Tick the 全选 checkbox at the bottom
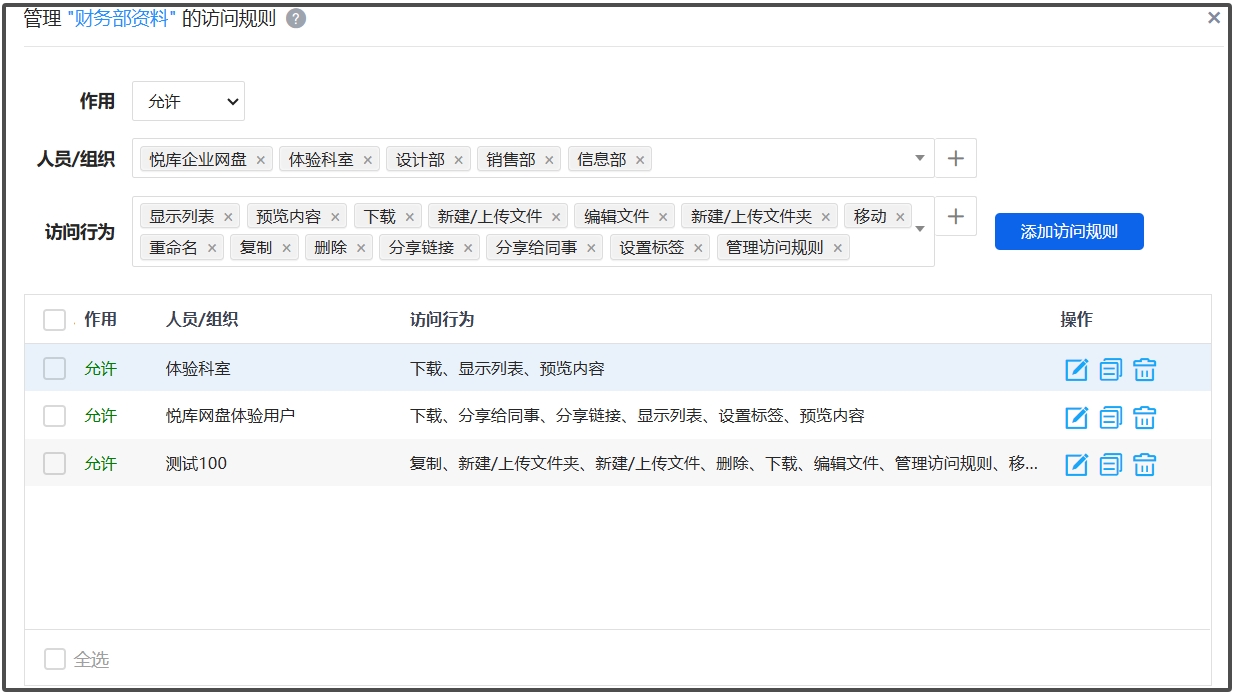 click(x=55, y=659)
